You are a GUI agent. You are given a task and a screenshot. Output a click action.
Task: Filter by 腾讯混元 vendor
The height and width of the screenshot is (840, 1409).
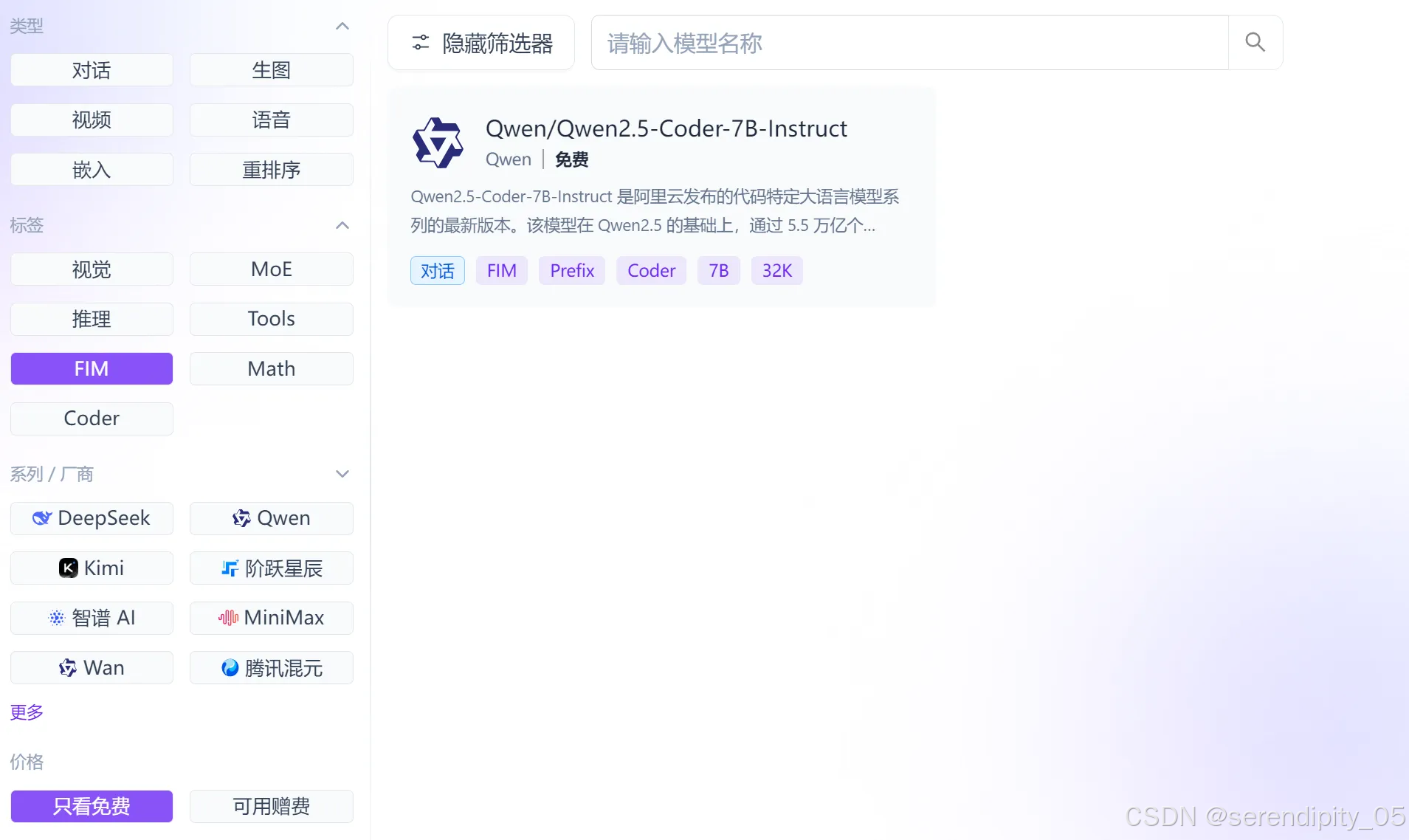tap(272, 667)
